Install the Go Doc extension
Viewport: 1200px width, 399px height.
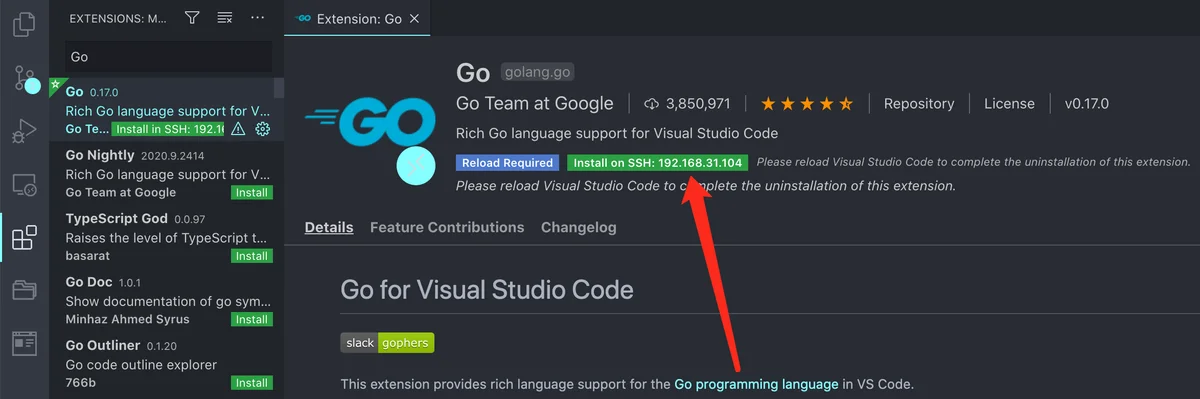click(251, 319)
